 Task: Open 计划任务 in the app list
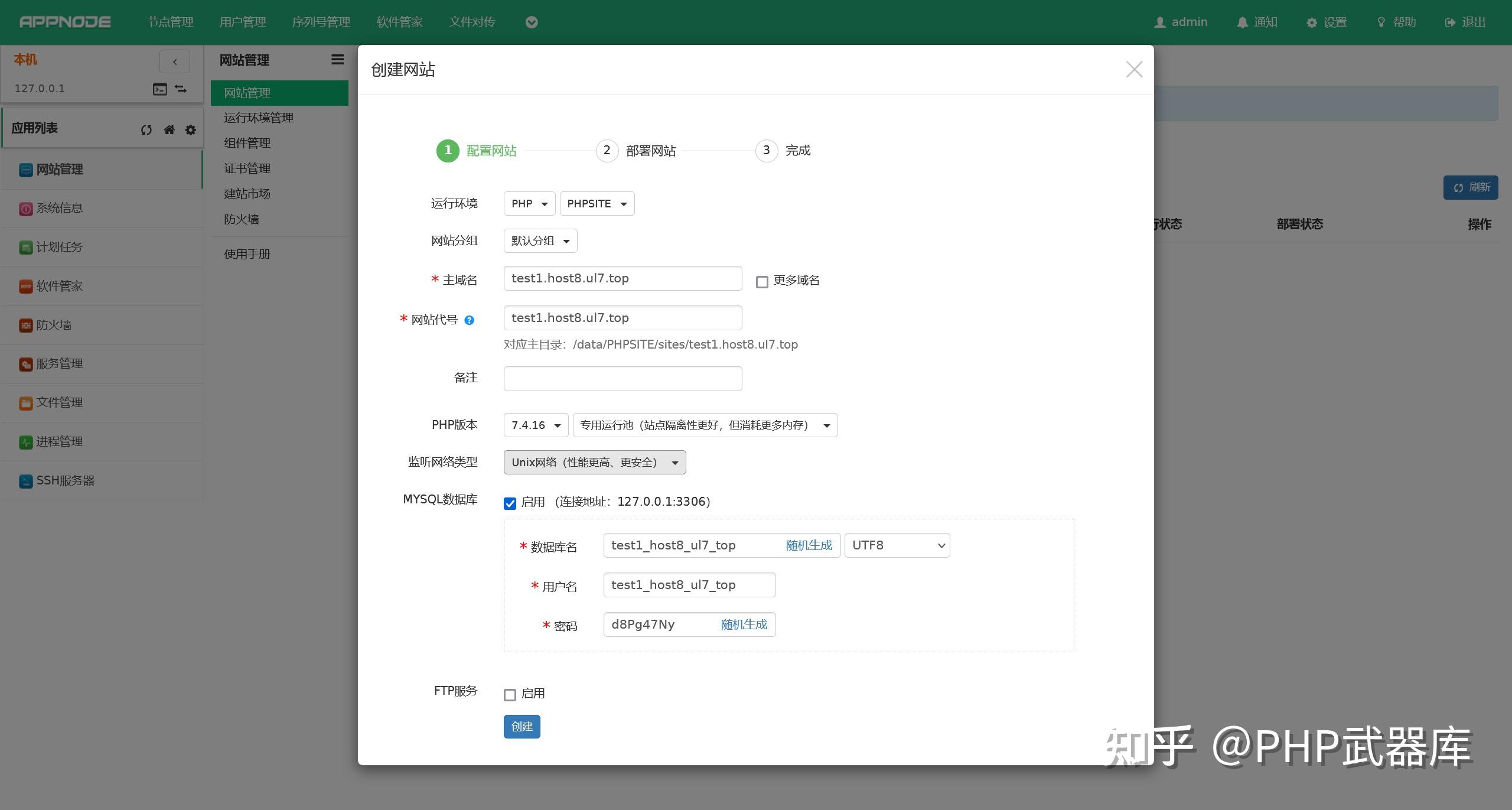pyautogui.click(x=61, y=247)
